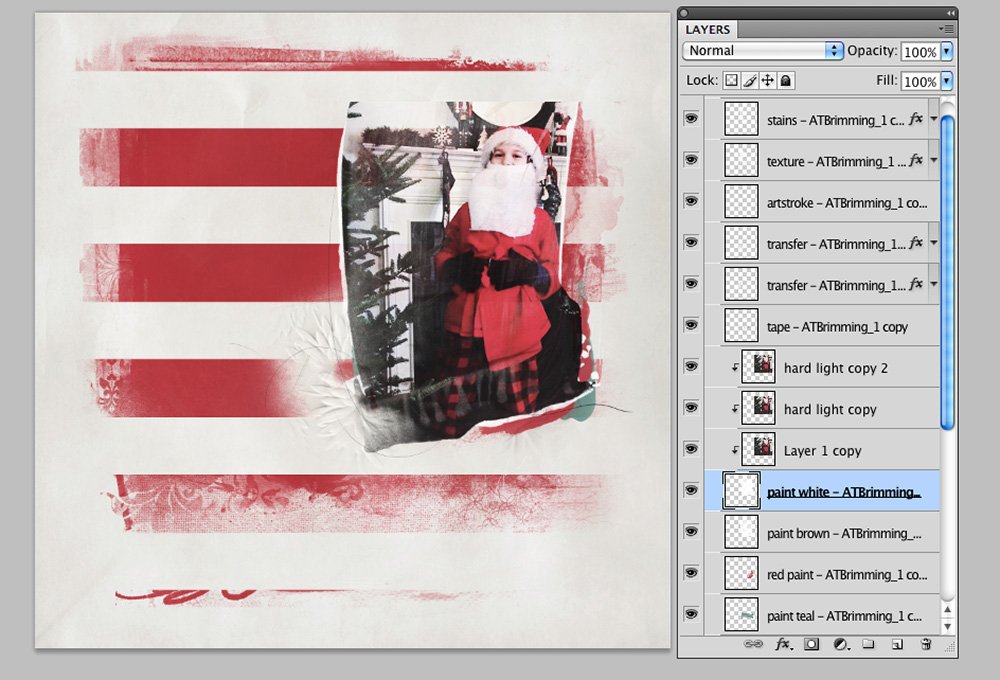1000x680 pixels.
Task: Select the stains layer
Action: pos(822,119)
